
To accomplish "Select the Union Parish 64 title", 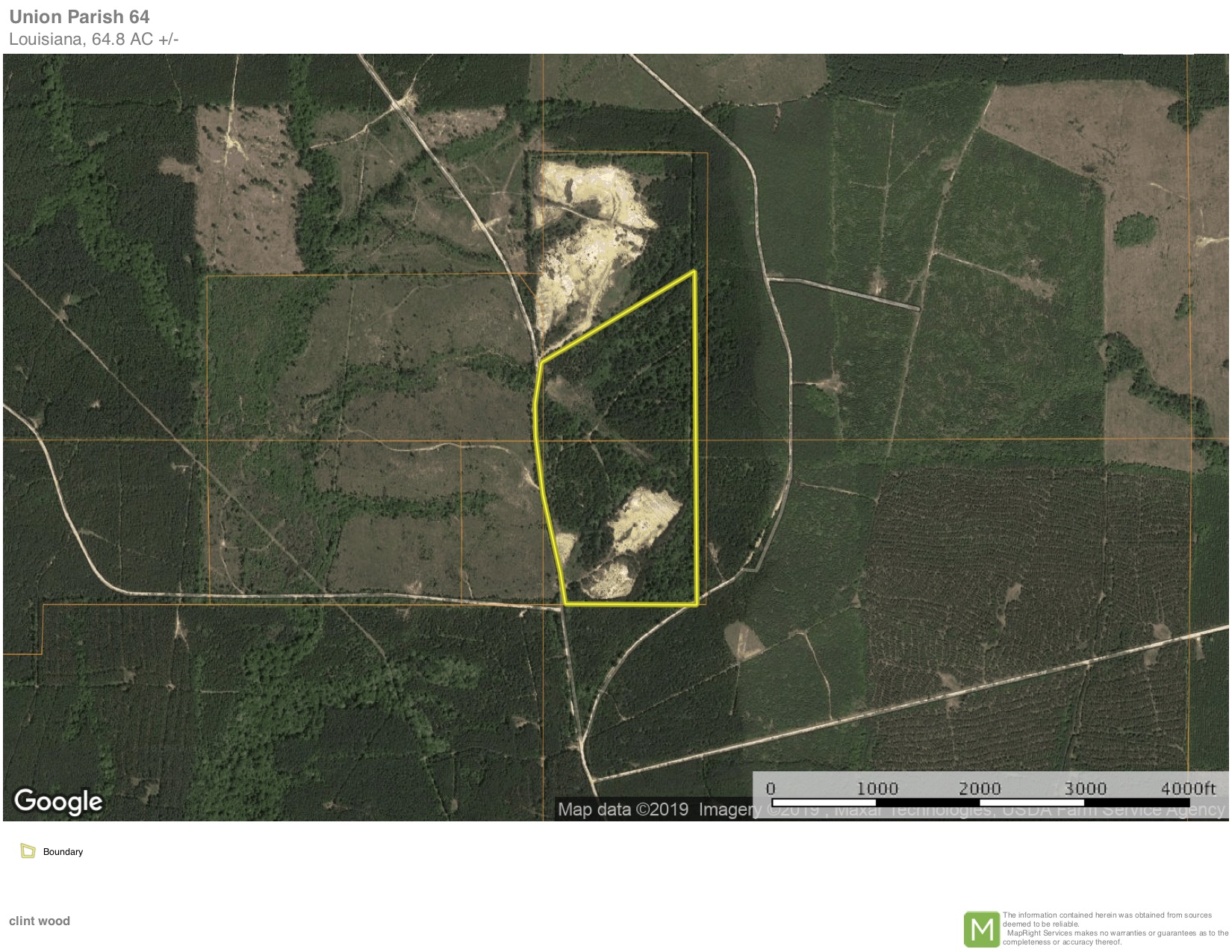I will point(79,16).
